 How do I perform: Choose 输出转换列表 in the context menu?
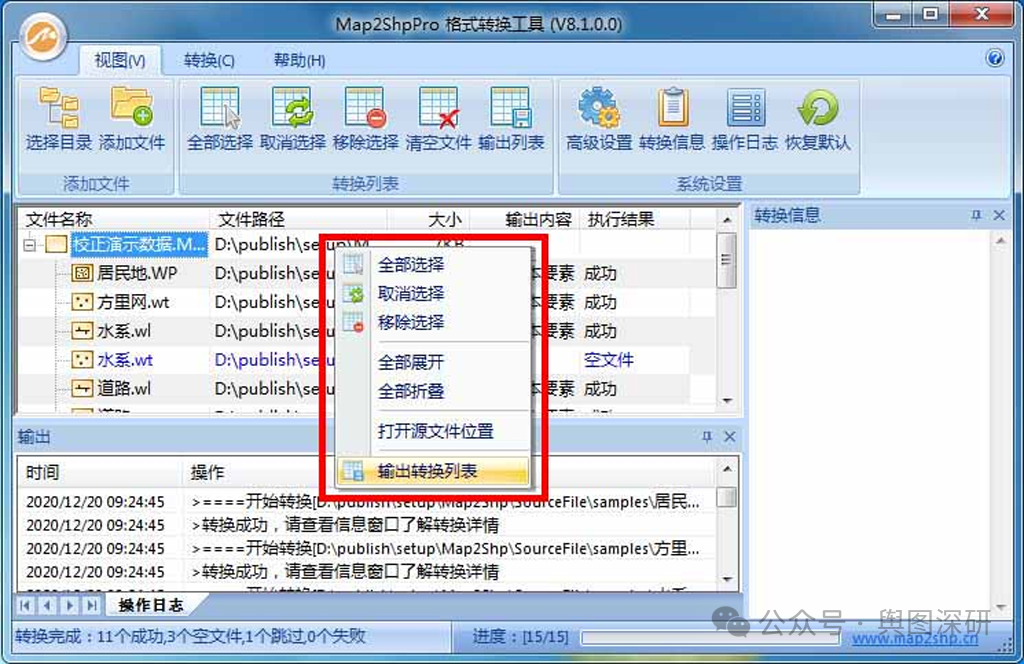pos(432,471)
